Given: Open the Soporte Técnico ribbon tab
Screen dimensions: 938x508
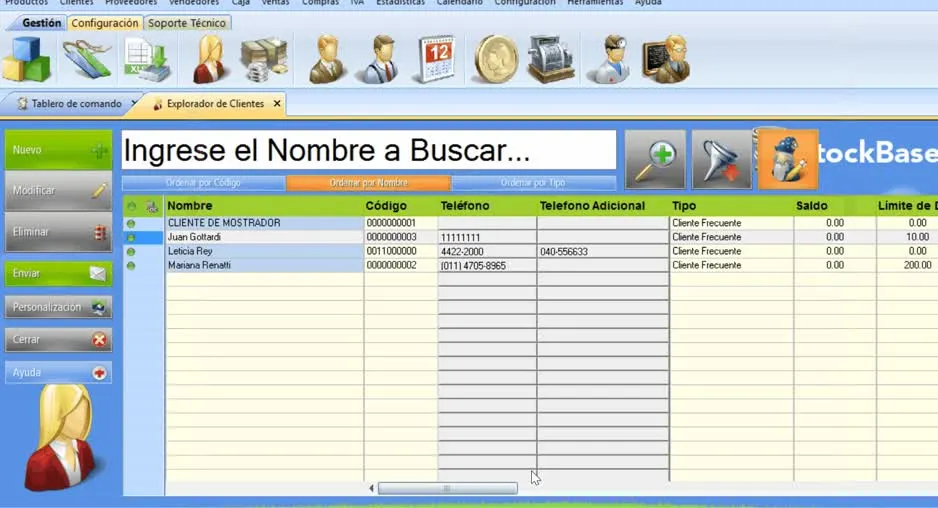Looking at the screenshot, I should [x=187, y=23].
